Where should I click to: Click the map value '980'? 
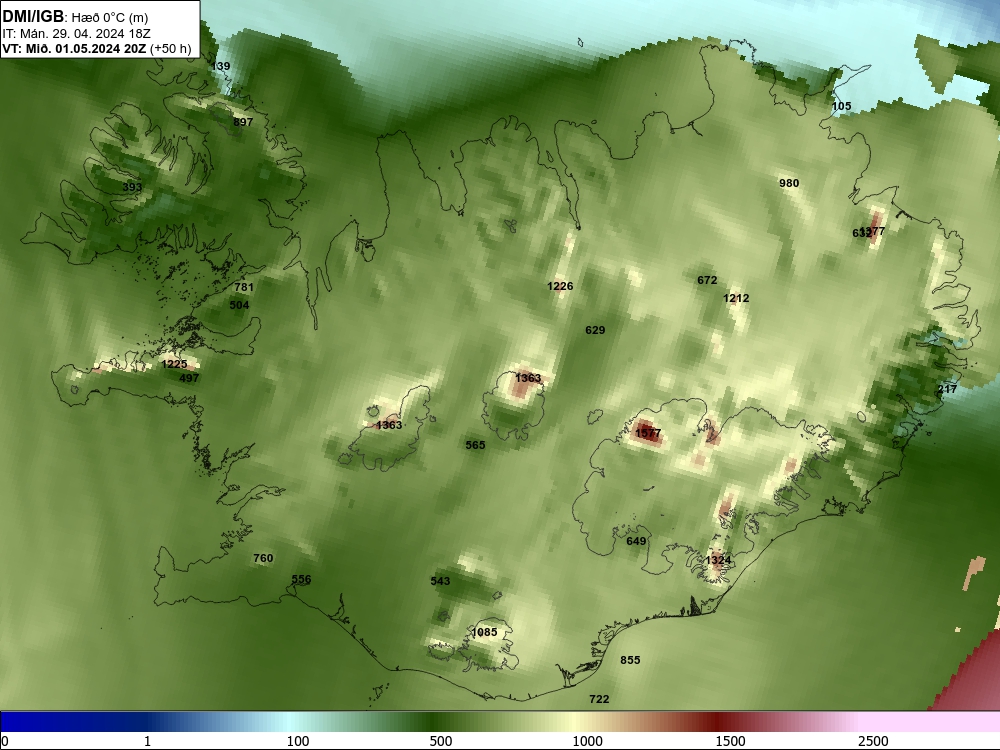[x=789, y=183]
